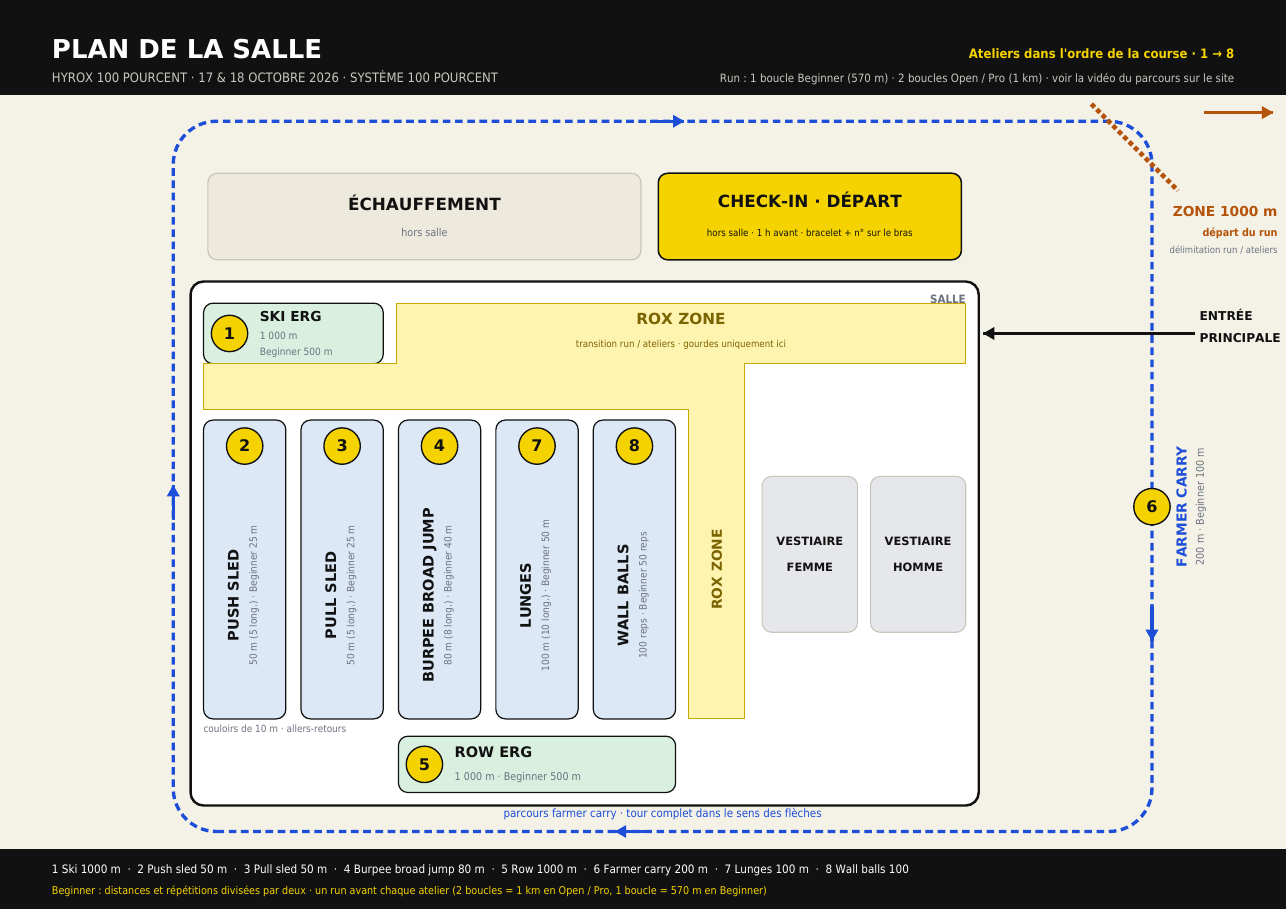Click the 'Run : 1 boucle Beginner' info line
The height and width of the screenshot is (910, 1287).
pyautogui.click(x=977, y=78)
